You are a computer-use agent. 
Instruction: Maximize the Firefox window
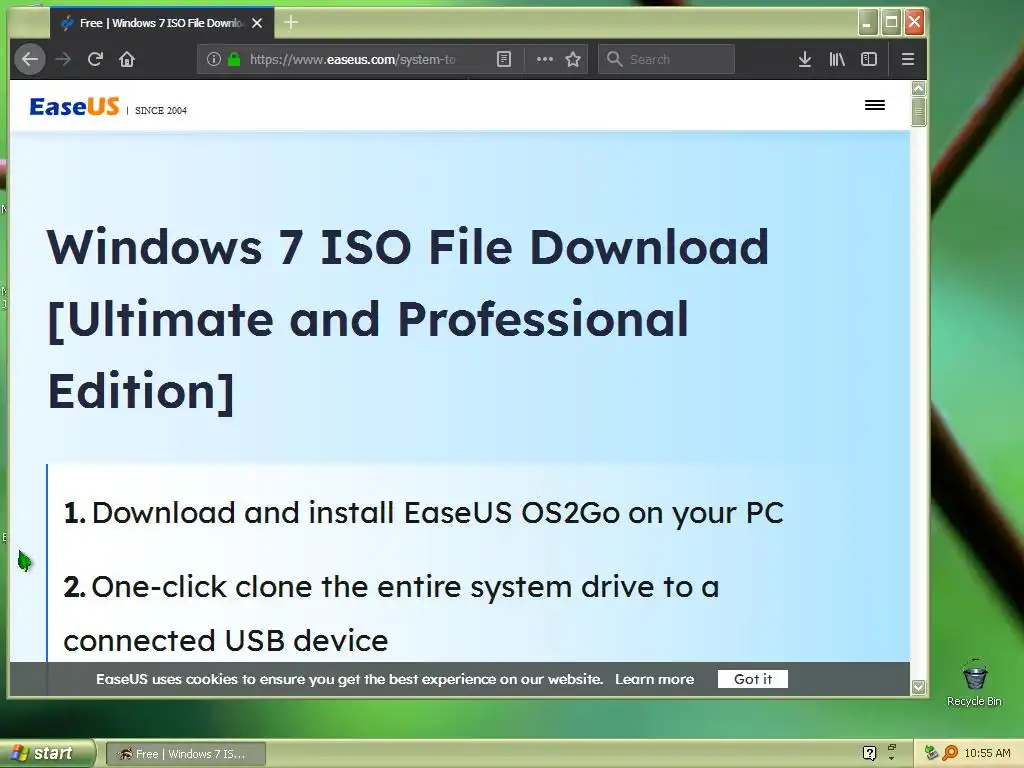click(x=891, y=23)
